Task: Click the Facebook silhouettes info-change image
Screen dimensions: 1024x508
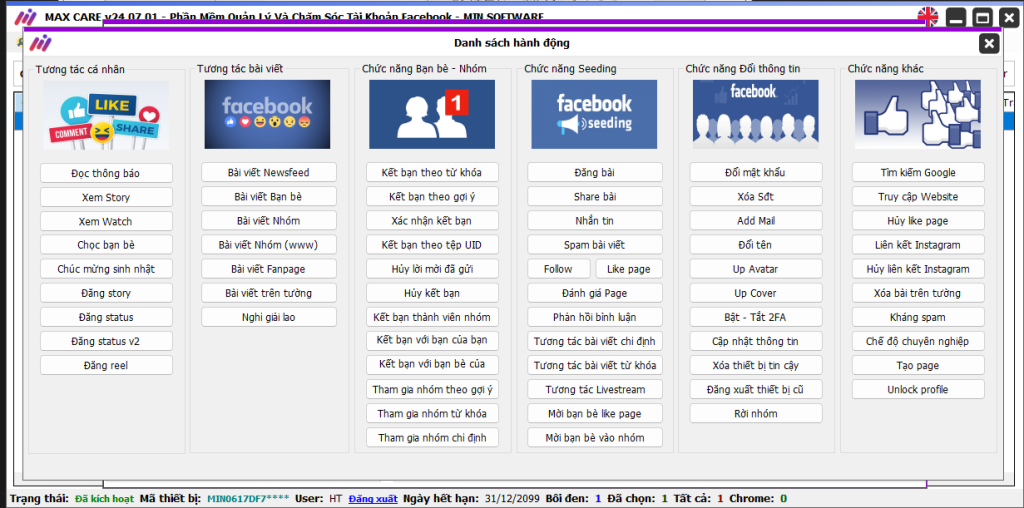Action: tap(756, 114)
